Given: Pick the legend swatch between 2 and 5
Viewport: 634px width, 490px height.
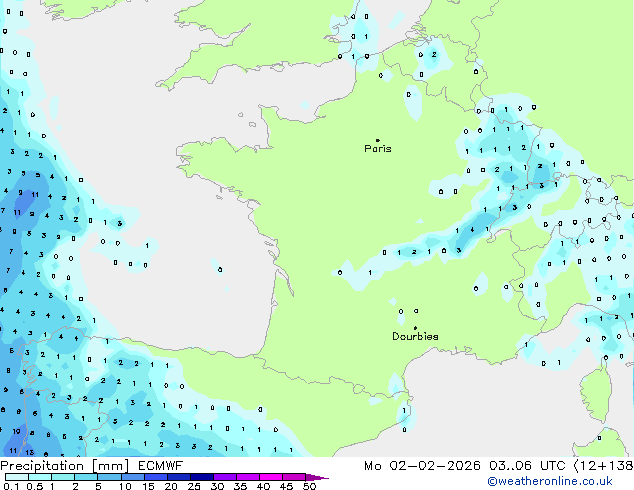Looking at the screenshot, I should click(86, 477).
